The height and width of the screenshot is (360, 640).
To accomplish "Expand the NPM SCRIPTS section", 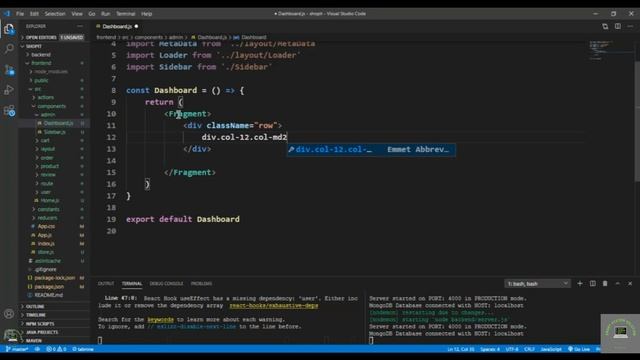I will point(53,323).
